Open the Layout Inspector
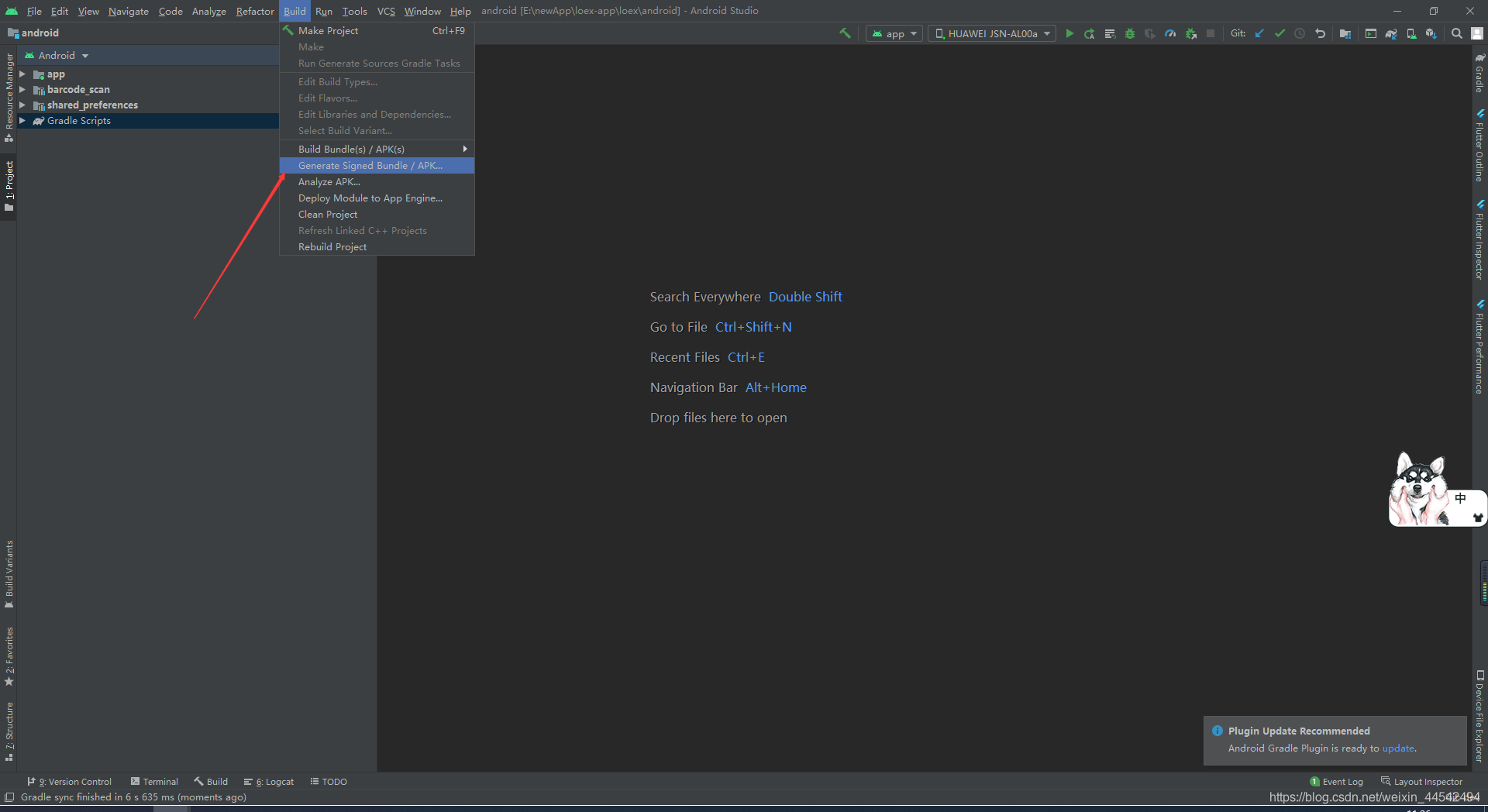 pyautogui.click(x=1421, y=782)
